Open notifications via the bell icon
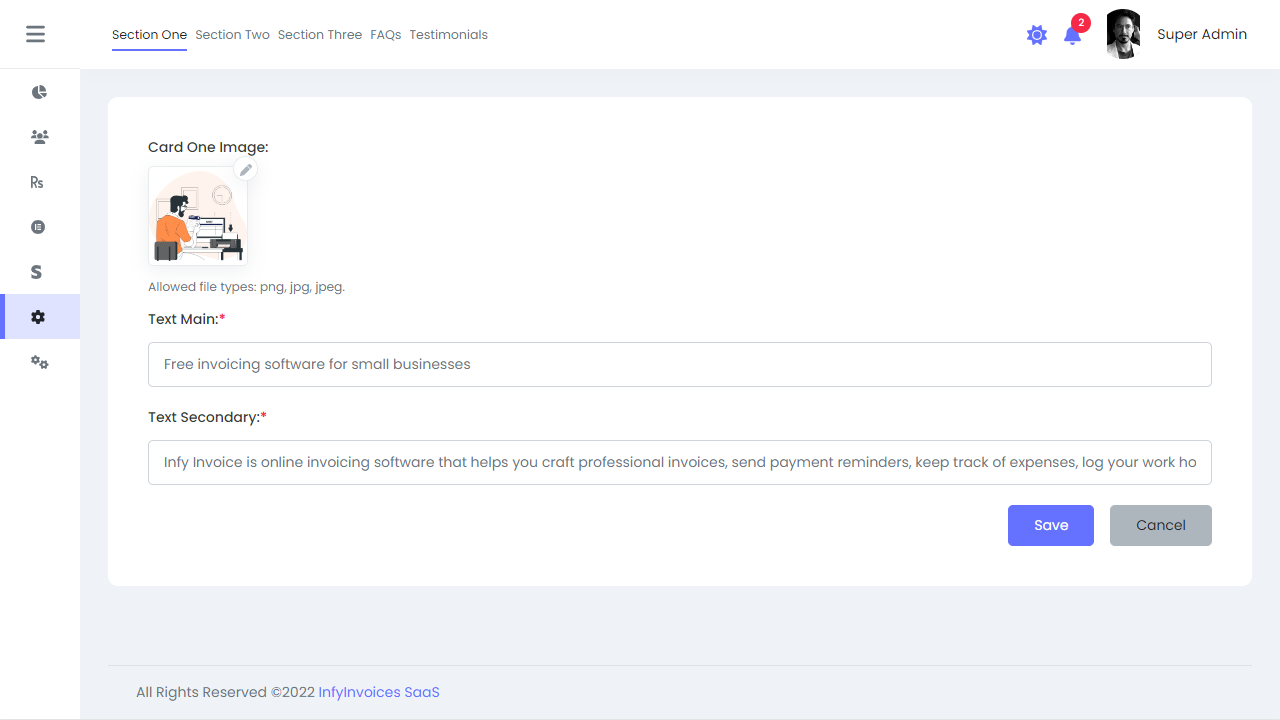The width and height of the screenshot is (1280, 720). [1072, 37]
